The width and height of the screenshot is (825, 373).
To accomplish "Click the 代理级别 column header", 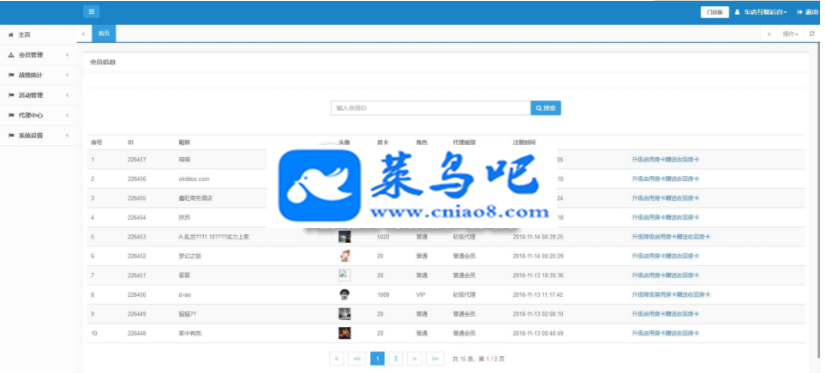I will [464, 143].
